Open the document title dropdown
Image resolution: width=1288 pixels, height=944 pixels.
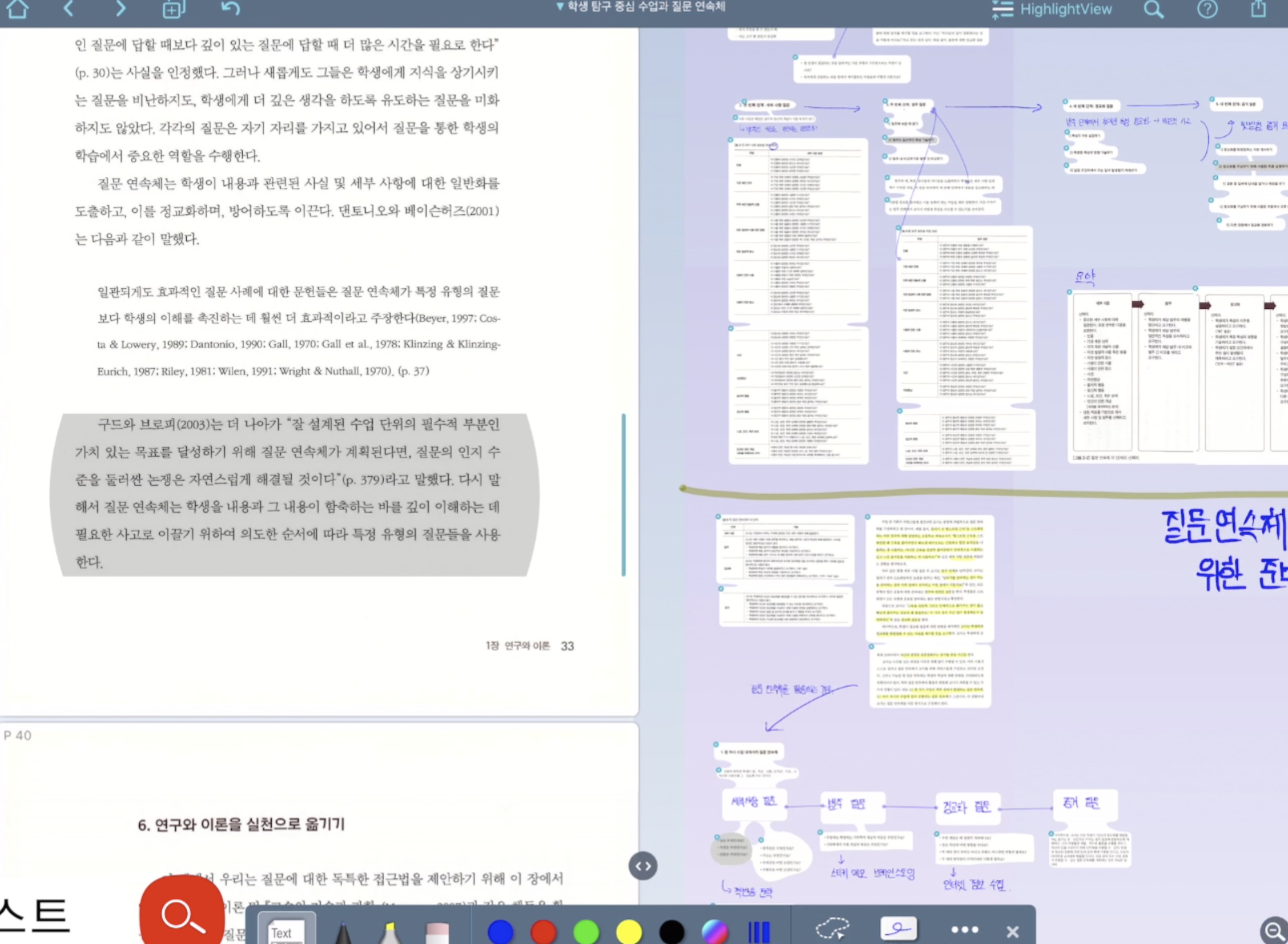[640, 7]
